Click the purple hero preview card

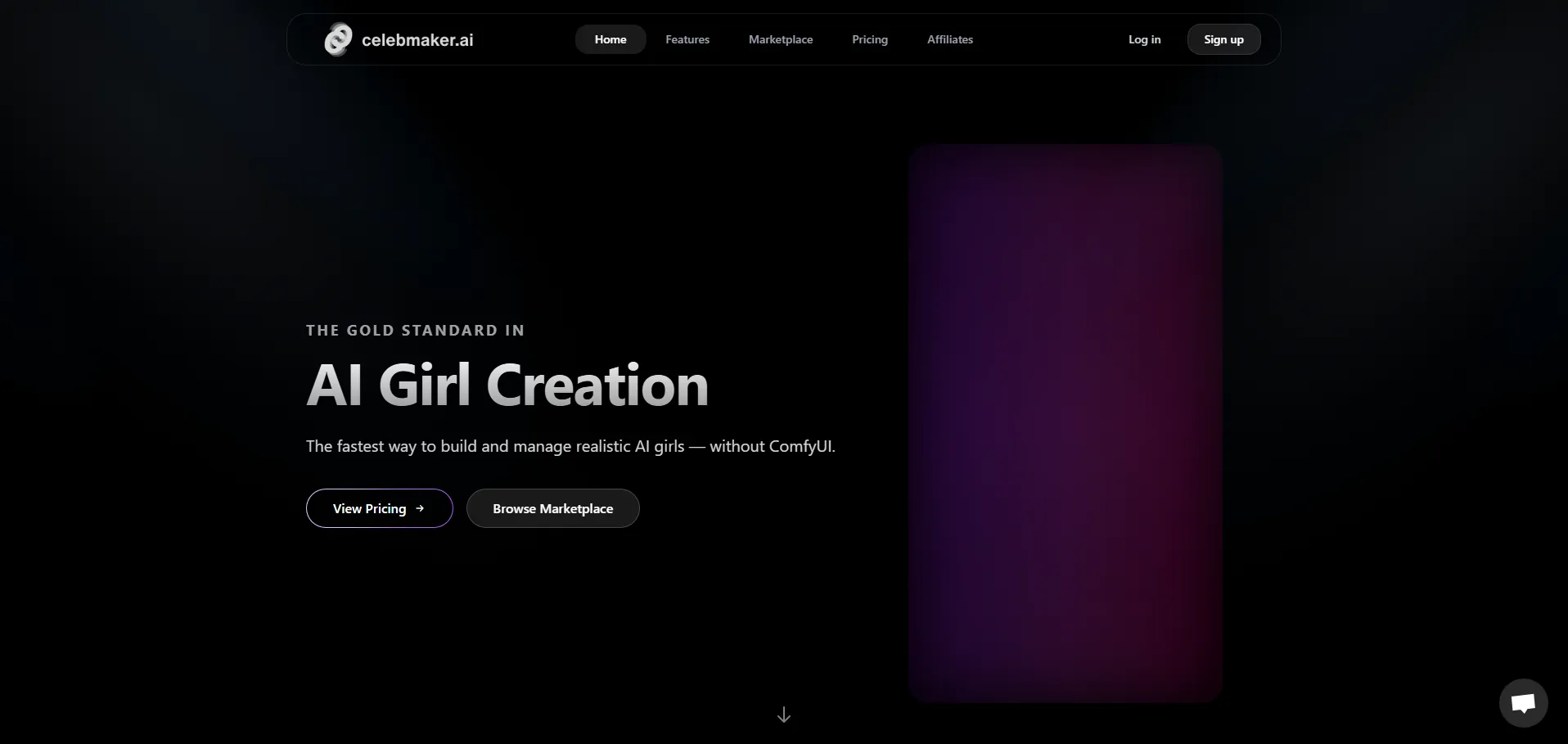[x=1065, y=423]
